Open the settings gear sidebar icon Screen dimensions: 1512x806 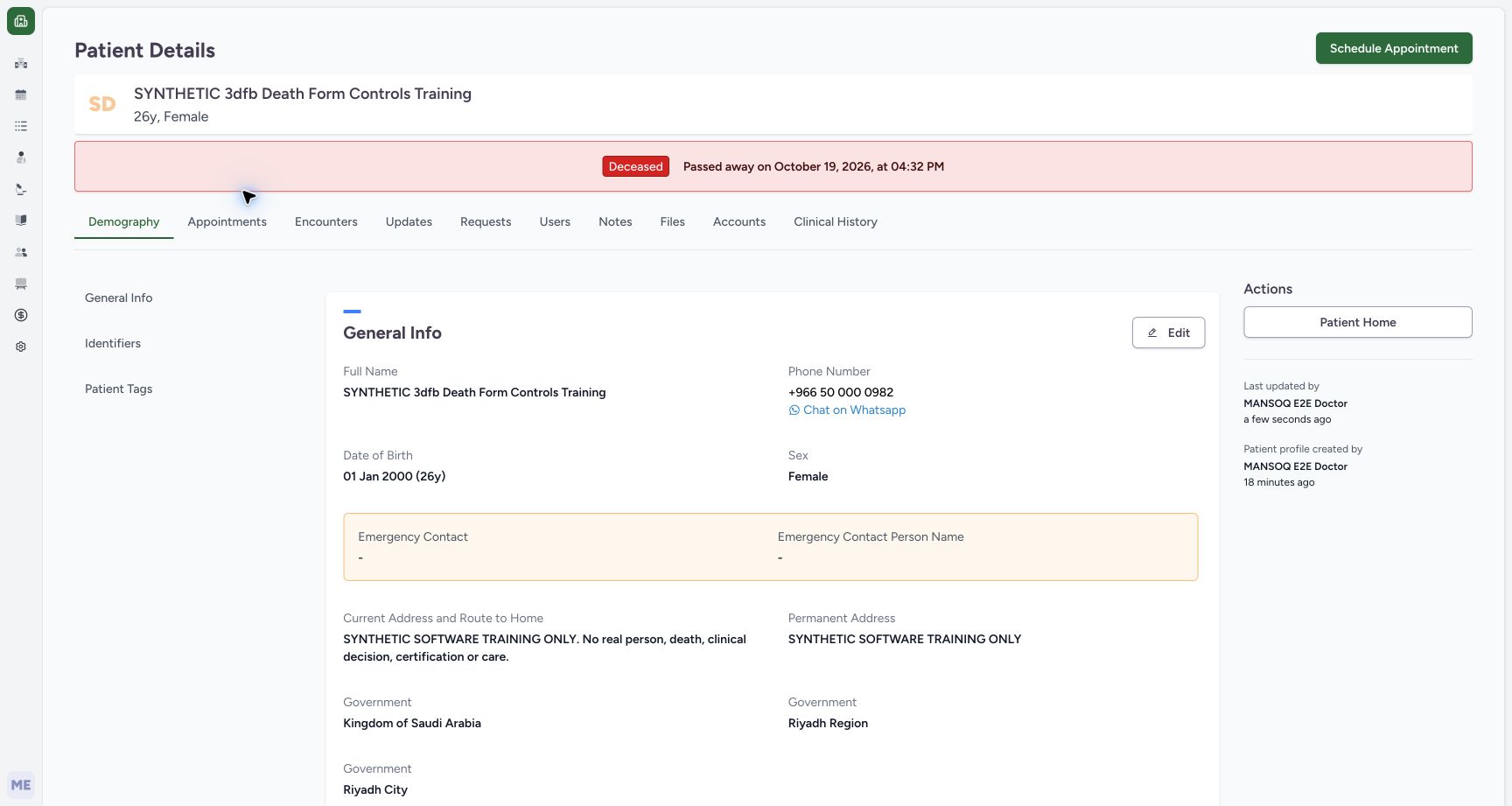pos(21,347)
